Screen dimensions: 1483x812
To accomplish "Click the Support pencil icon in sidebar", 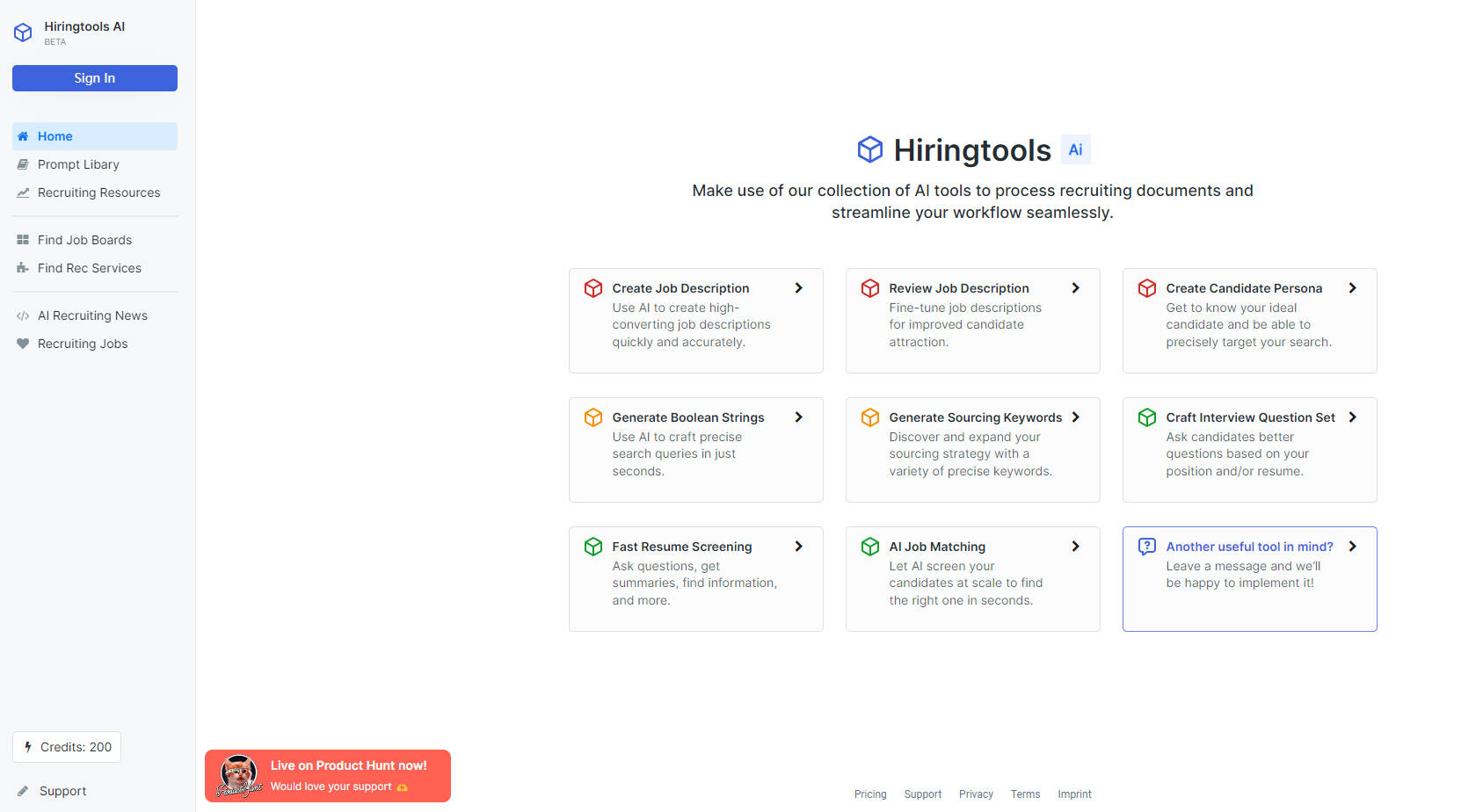I will coord(23,791).
